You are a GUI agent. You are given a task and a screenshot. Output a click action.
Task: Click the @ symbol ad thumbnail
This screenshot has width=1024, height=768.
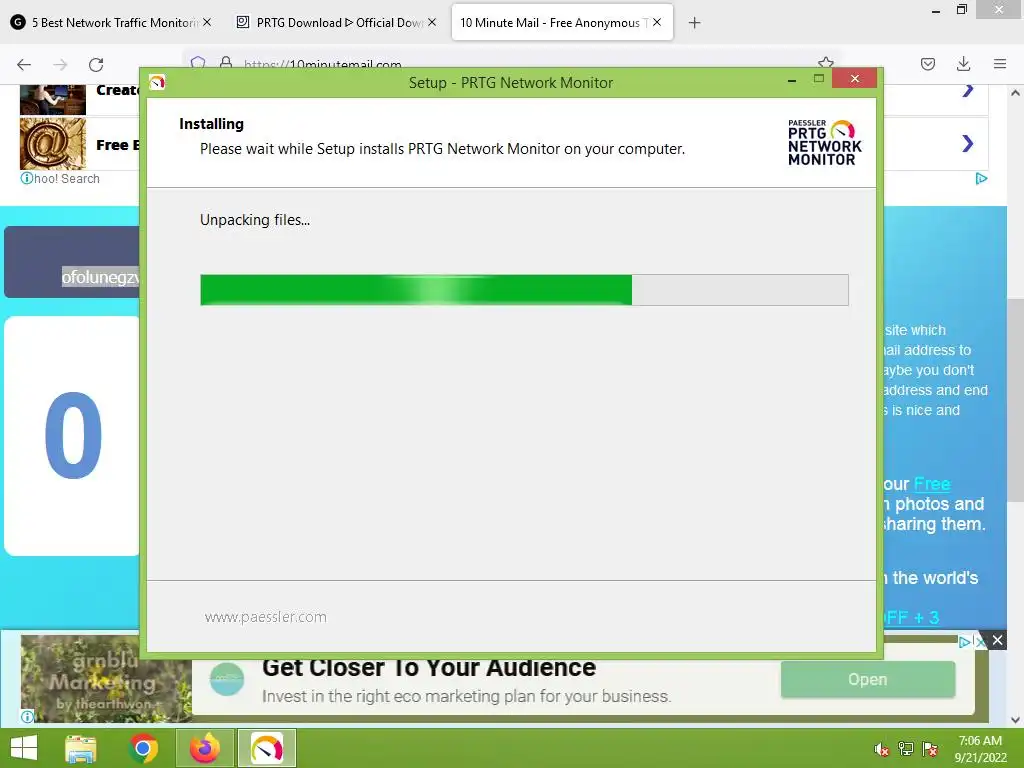point(53,144)
